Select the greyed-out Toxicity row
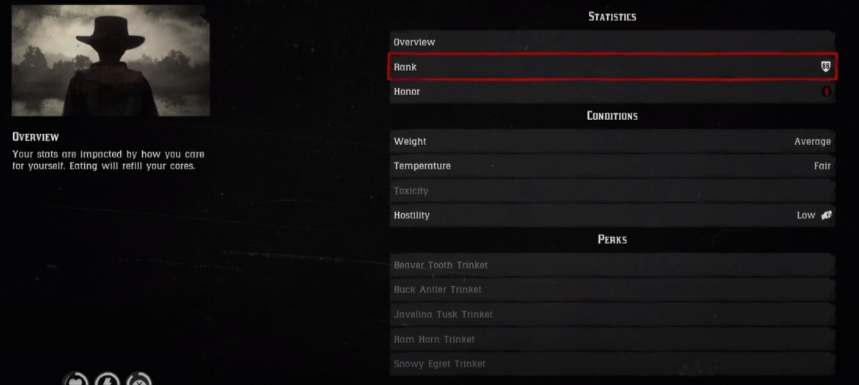Viewport: 859px width, 385px height. pyautogui.click(x=612, y=191)
